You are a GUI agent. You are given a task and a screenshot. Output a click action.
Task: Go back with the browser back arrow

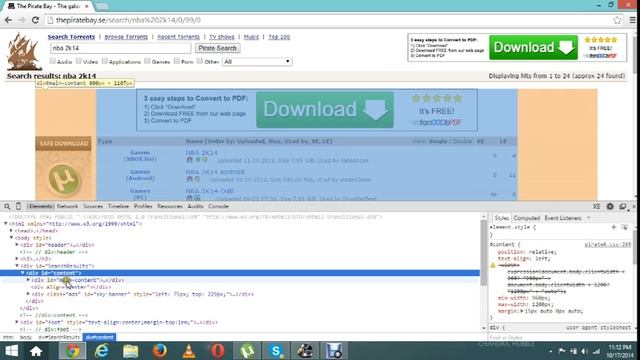[x=8, y=20]
